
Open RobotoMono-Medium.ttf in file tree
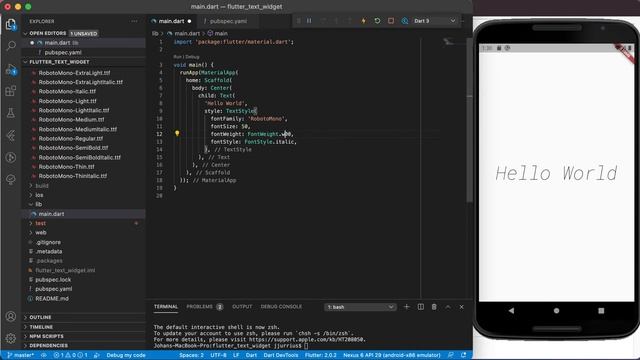tap(71, 120)
